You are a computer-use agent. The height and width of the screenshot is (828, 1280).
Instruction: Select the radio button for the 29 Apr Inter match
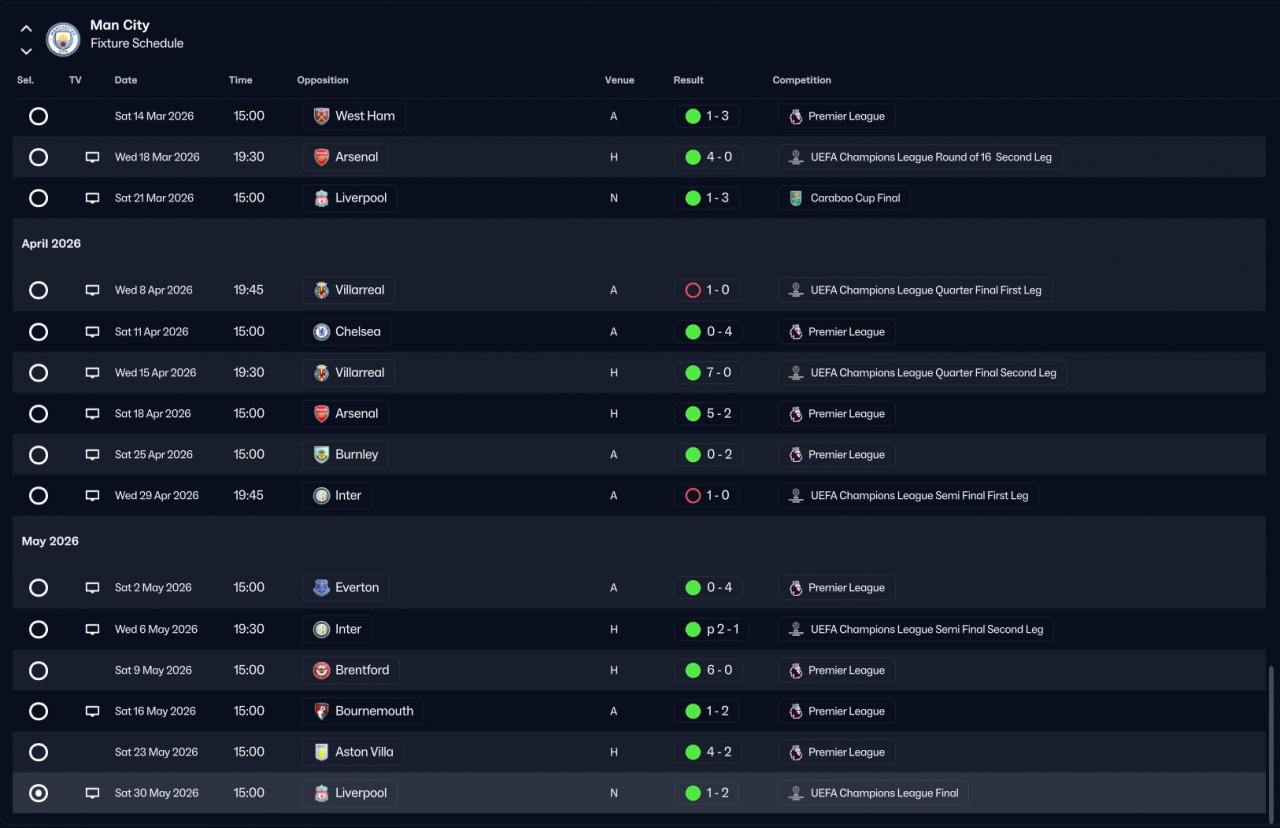38,496
